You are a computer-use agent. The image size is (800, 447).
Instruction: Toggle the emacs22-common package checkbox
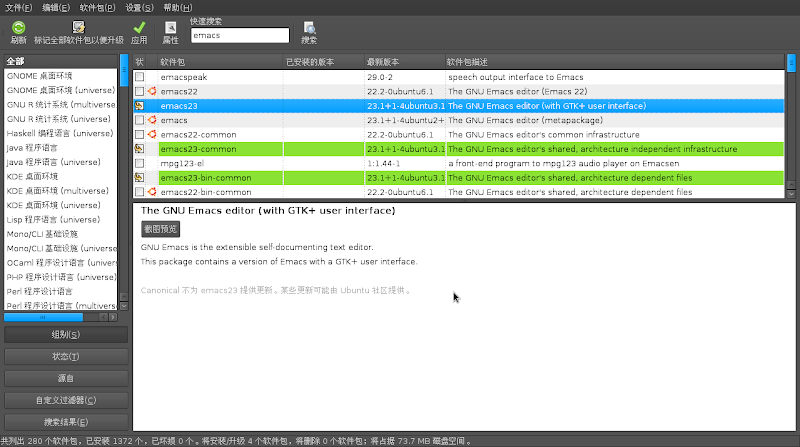139,134
